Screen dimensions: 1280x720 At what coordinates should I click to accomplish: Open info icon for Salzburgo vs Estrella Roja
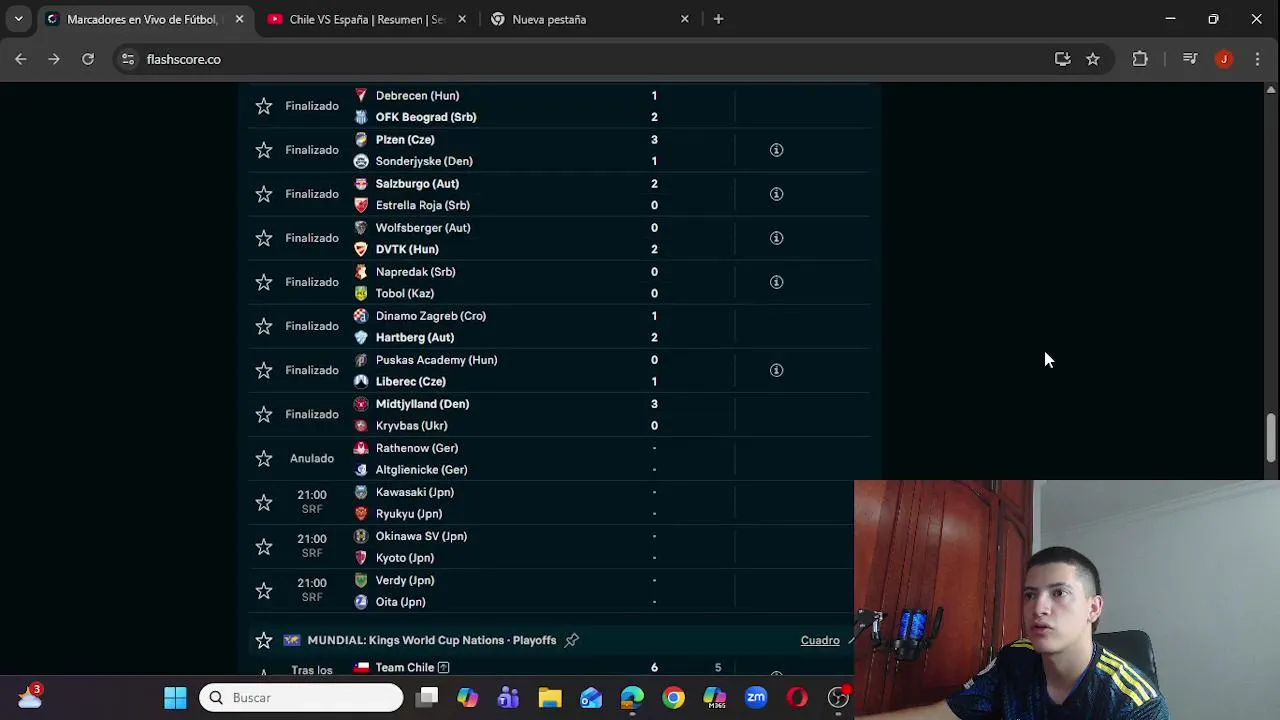776,194
